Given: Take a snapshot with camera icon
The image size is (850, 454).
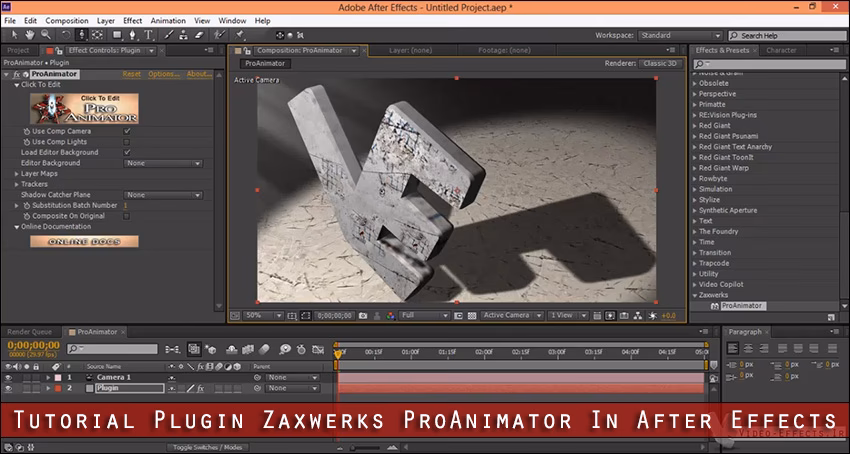Looking at the screenshot, I should coord(363,316).
